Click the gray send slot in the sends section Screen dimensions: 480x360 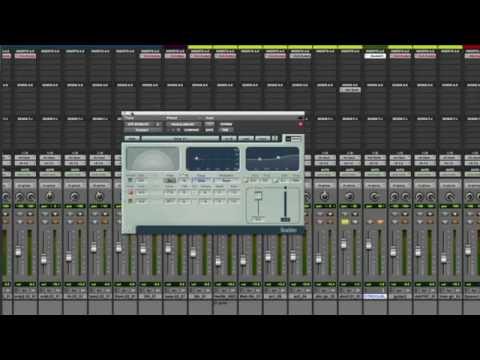click(350, 90)
